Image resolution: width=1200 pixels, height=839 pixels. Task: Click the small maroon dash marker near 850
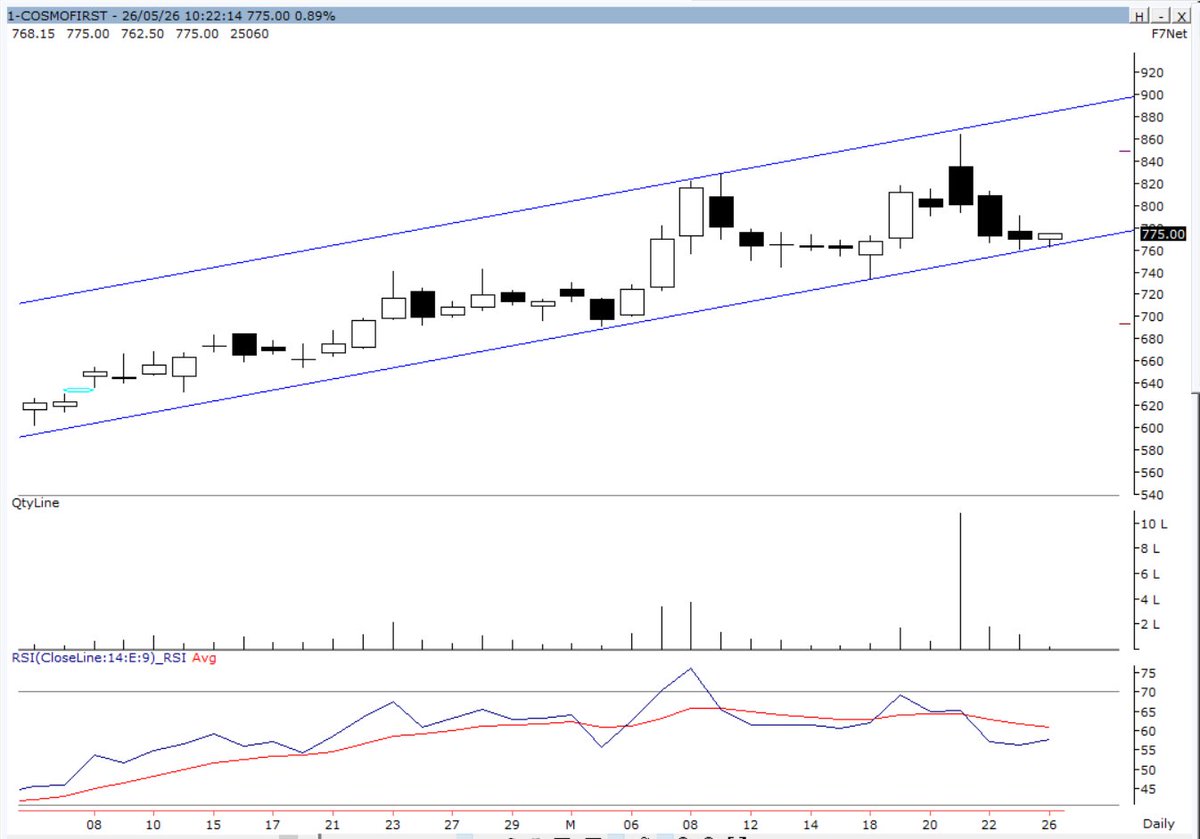click(x=1125, y=151)
